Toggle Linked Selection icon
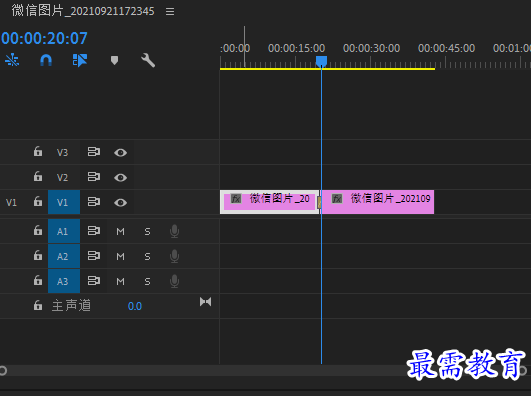Viewport: 531px width, 396px height. (80, 60)
